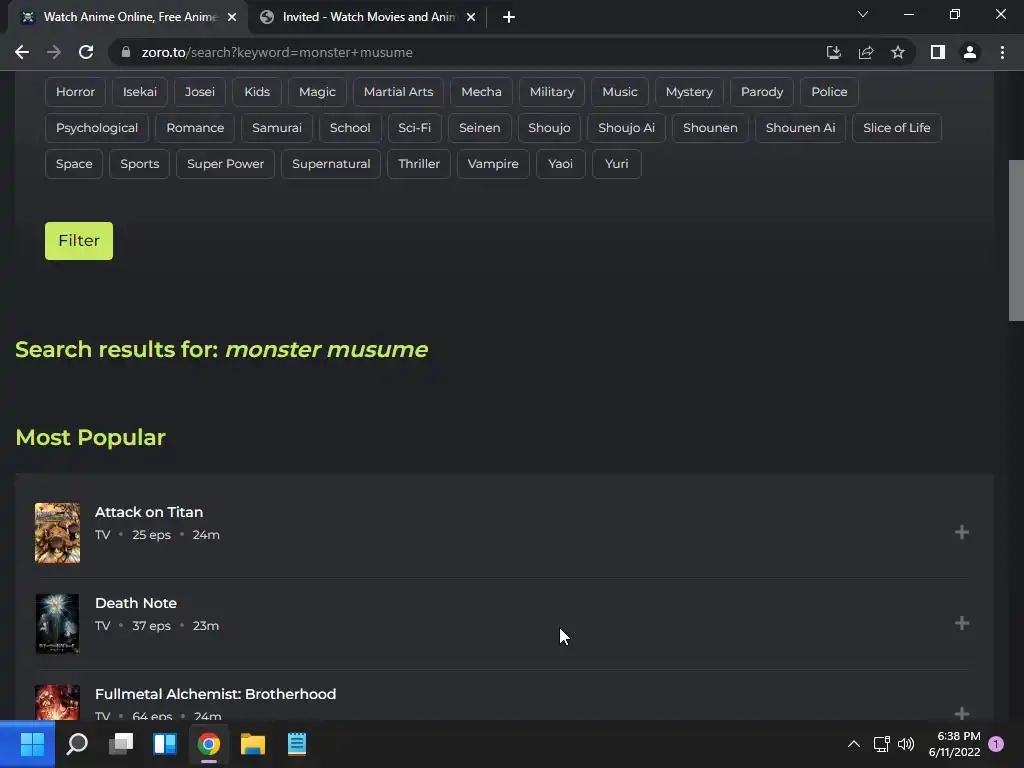Toggle the Josei genre tag
This screenshot has height=768, width=1024.
click(200, 92)
